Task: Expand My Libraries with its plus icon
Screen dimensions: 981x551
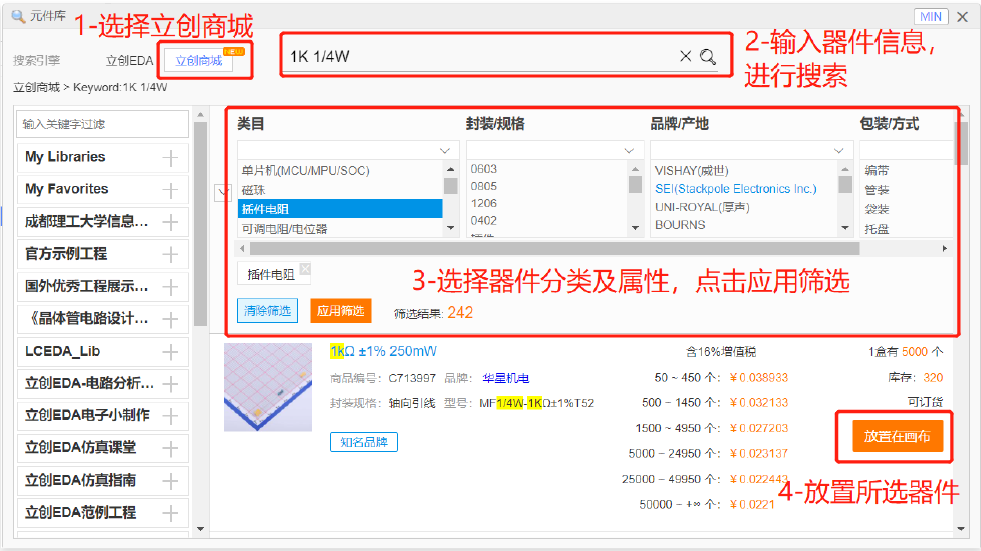Action: click(170, 158)
